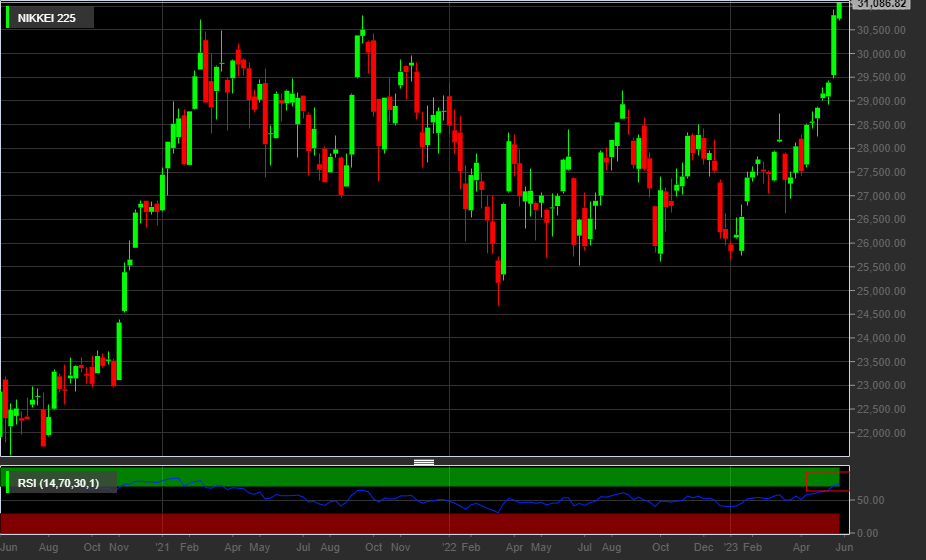Click the 29,500.00 price axis label
Screen dimensions: 926x560
pos(881,77)
